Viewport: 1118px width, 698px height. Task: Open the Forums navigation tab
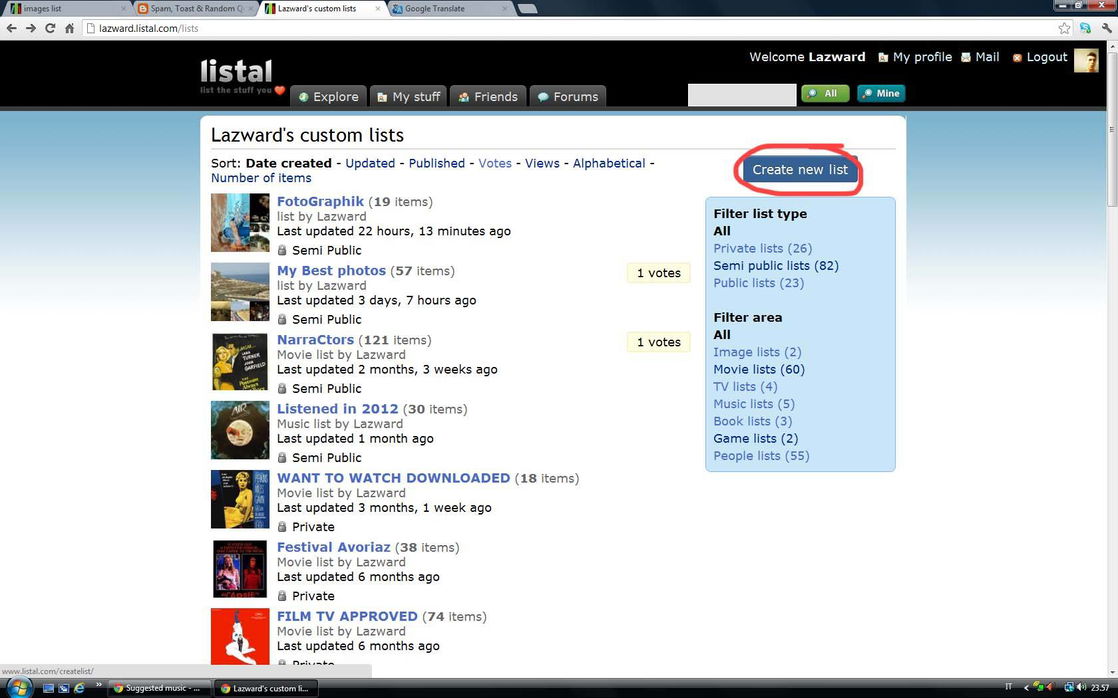pyautogui.click(x=567, y=97)
